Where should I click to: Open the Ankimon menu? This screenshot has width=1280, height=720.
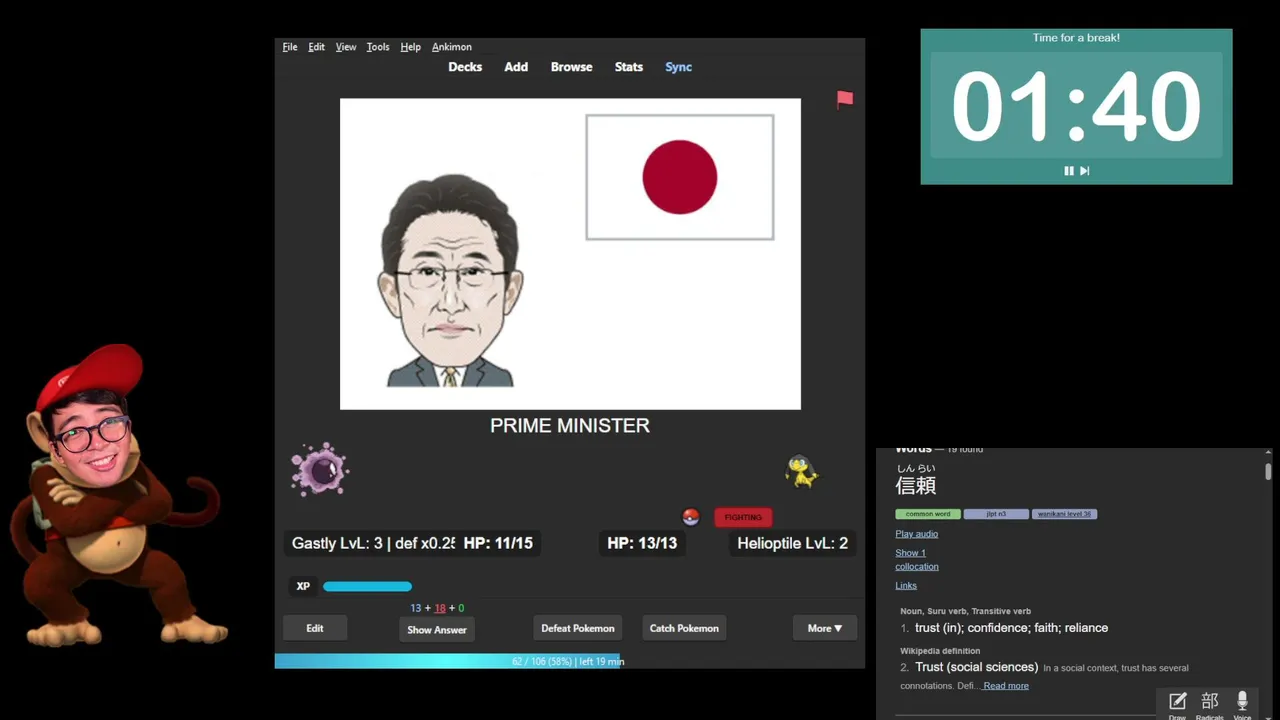coord(452,47)
